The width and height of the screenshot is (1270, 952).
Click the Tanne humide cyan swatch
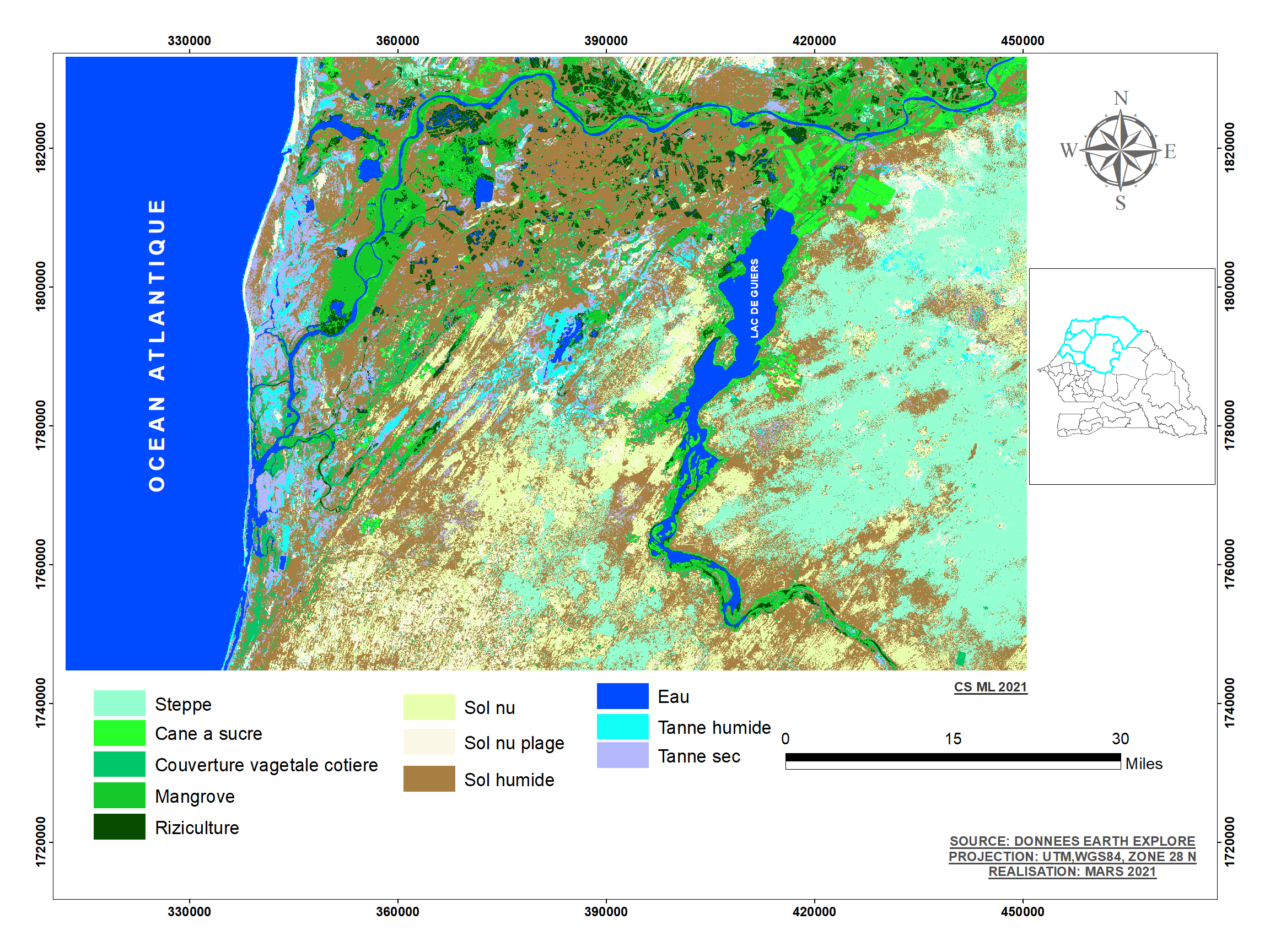[x=622, y=727]
